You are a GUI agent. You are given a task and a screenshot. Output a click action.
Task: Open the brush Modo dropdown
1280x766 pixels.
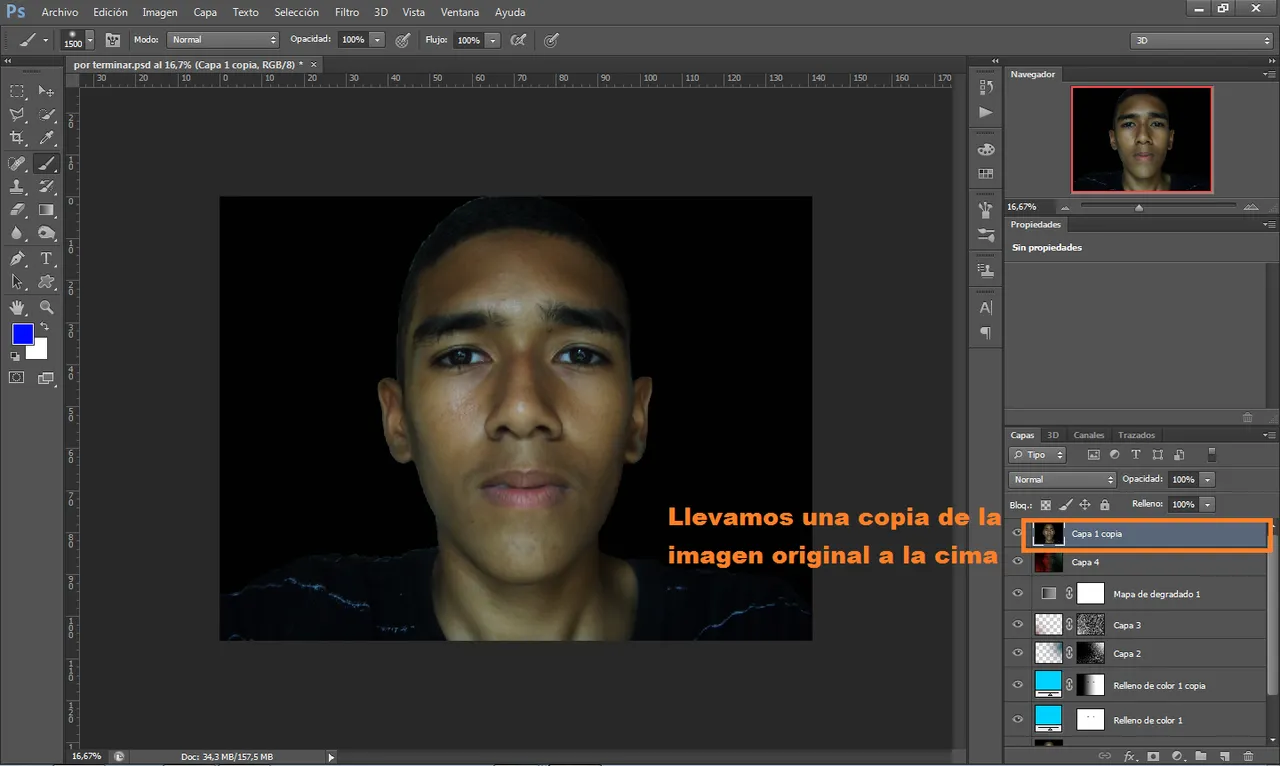click(223, 40)
